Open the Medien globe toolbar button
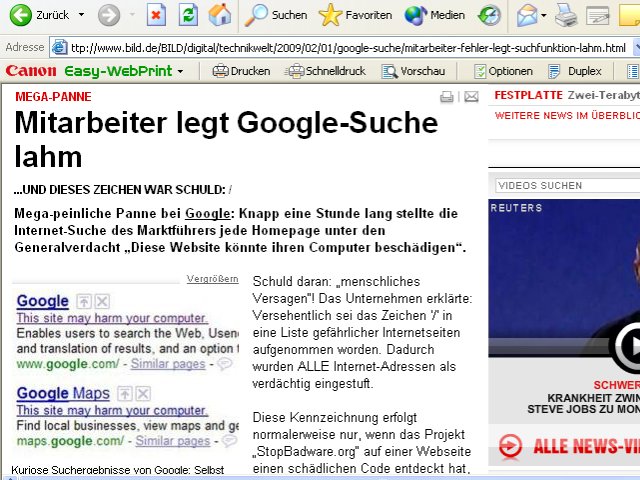The image size is (640, 480). coord(435,15)
